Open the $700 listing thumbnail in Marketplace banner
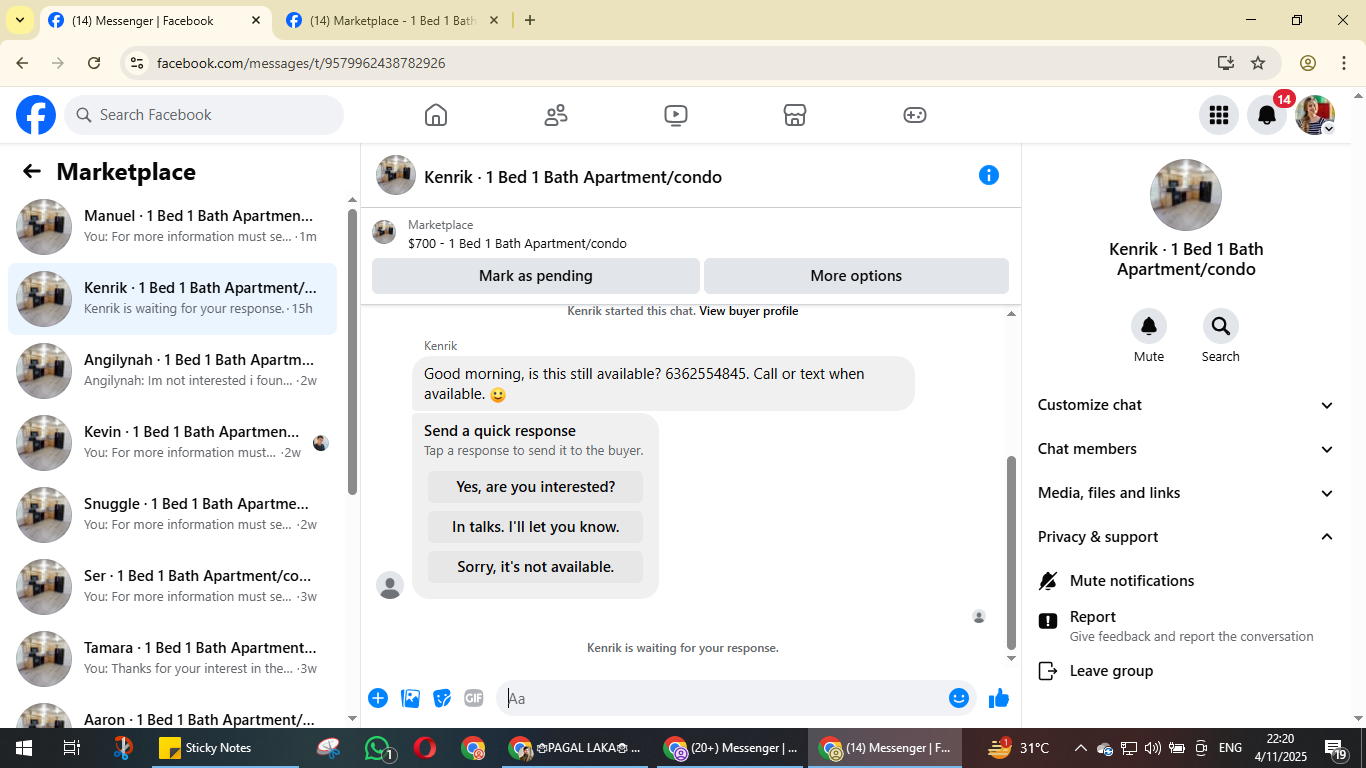The height and width of the screenshot is (768, 1366). coord(384,233)
